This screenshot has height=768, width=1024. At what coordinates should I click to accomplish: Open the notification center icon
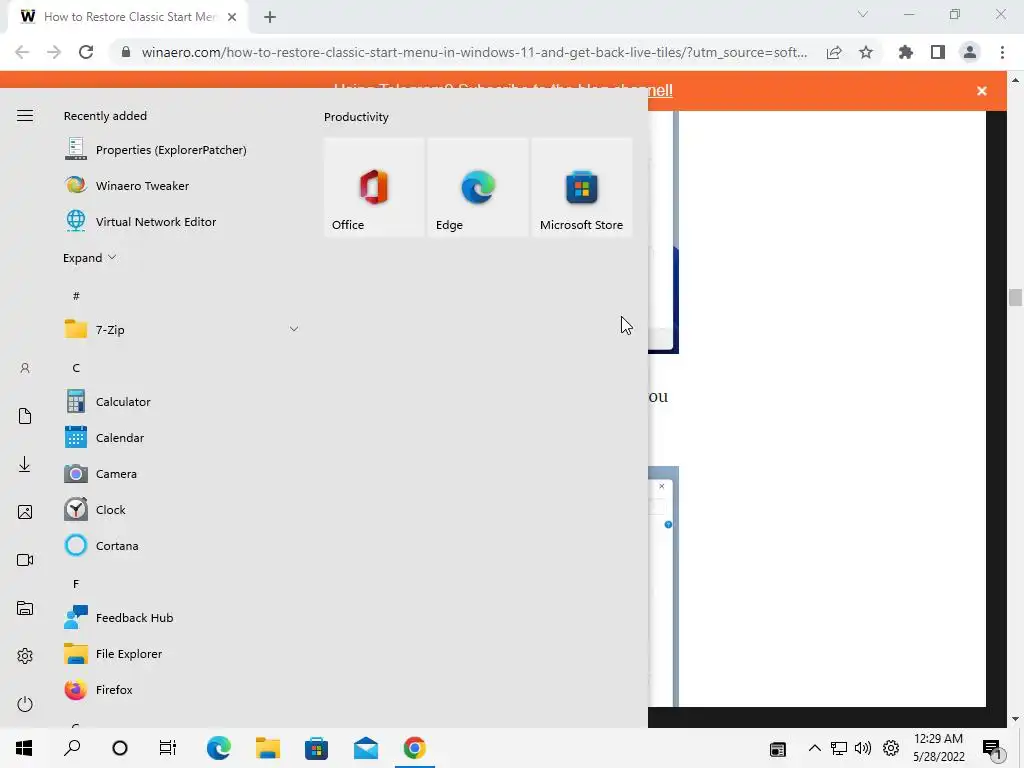[992, 748]
